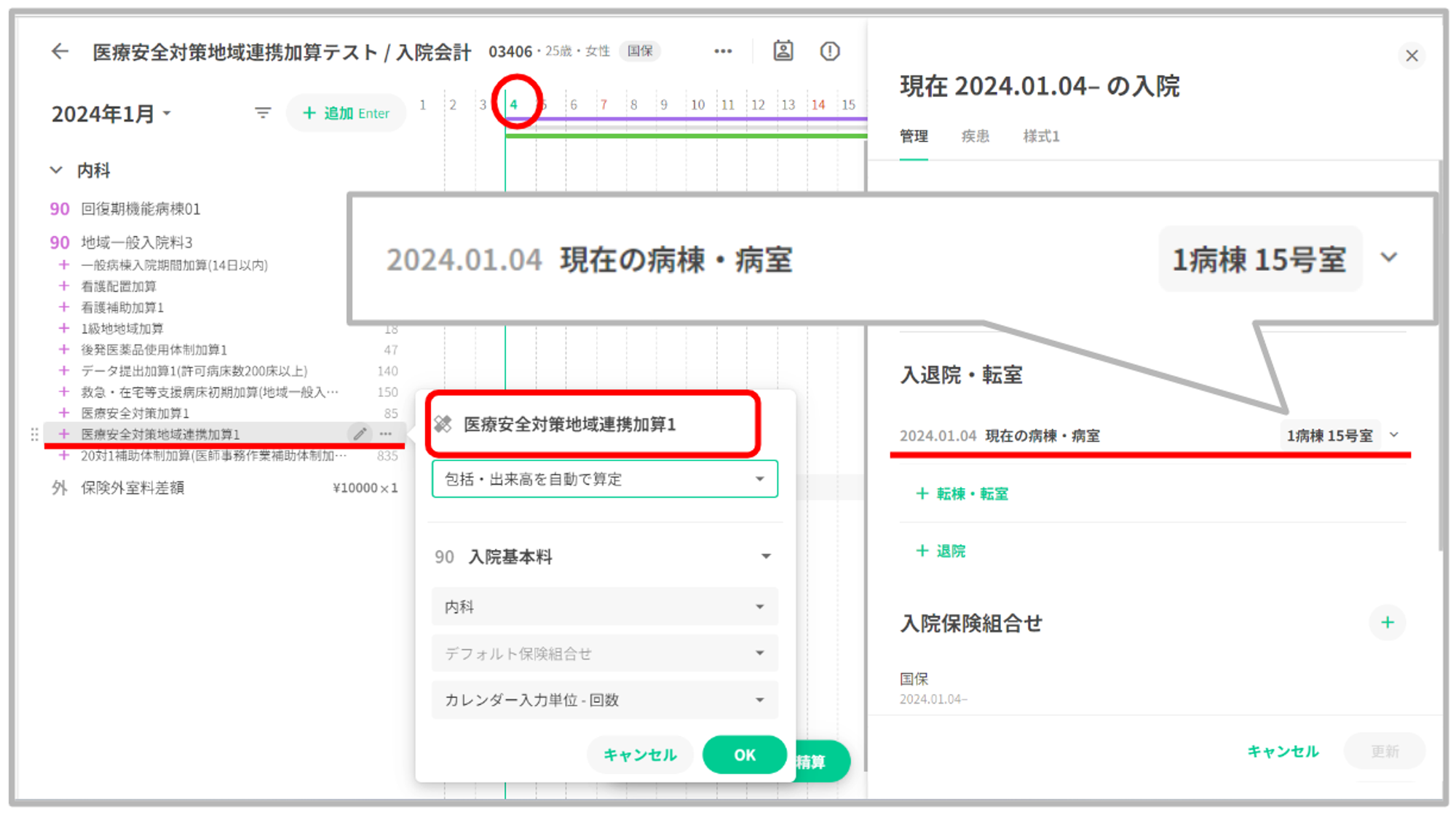Open the patient profile icon
Viewport: 1456px width, 818px height.
(783, 51)
